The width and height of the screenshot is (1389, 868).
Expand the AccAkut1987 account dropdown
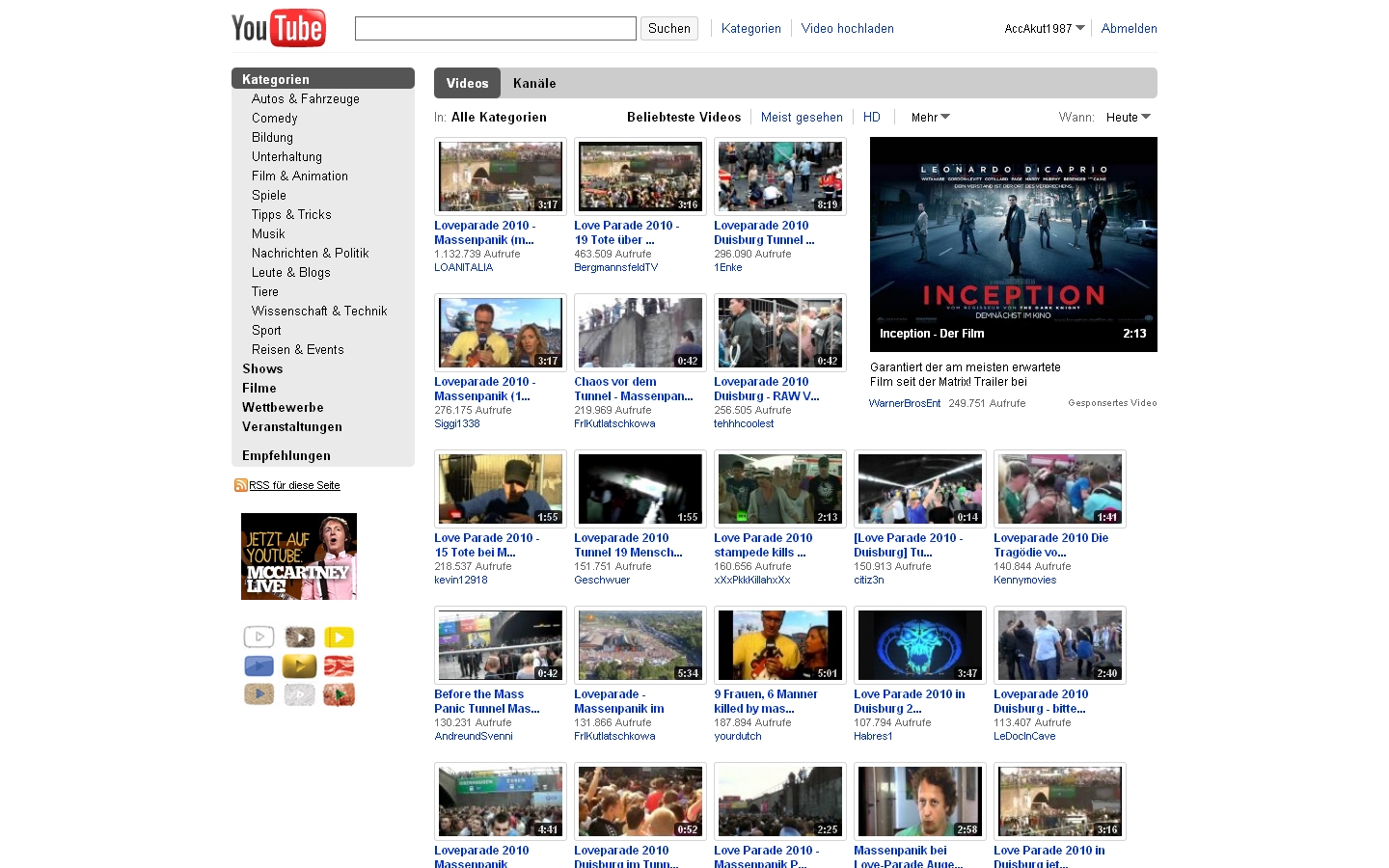tap(1045, 29)
